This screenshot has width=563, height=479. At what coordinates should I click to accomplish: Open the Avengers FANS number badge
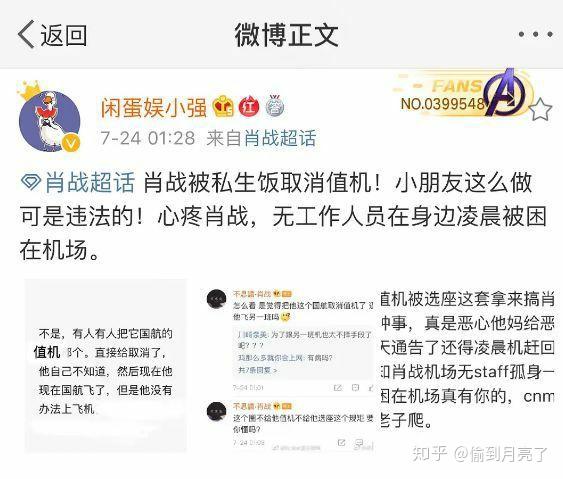[x=463, y=94]
